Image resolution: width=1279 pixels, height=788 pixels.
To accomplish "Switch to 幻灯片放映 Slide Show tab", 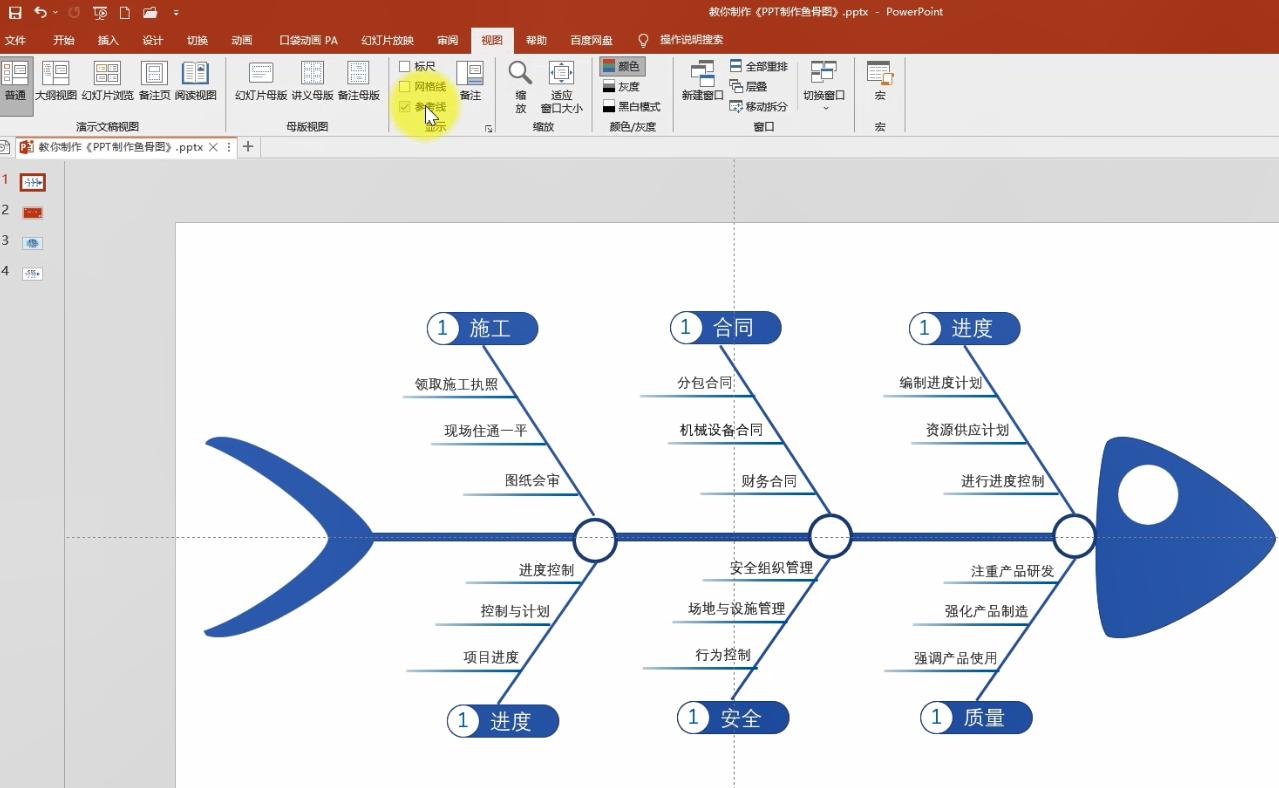I will (x=387, y=40).
